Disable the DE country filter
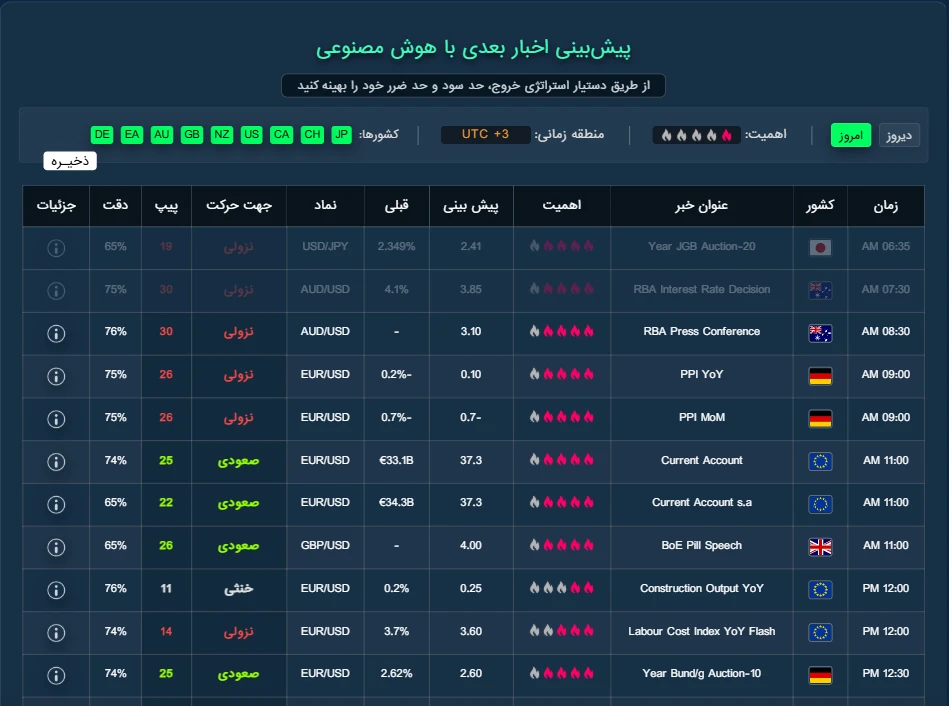949x706 pixels. click(x=102, y=135)
